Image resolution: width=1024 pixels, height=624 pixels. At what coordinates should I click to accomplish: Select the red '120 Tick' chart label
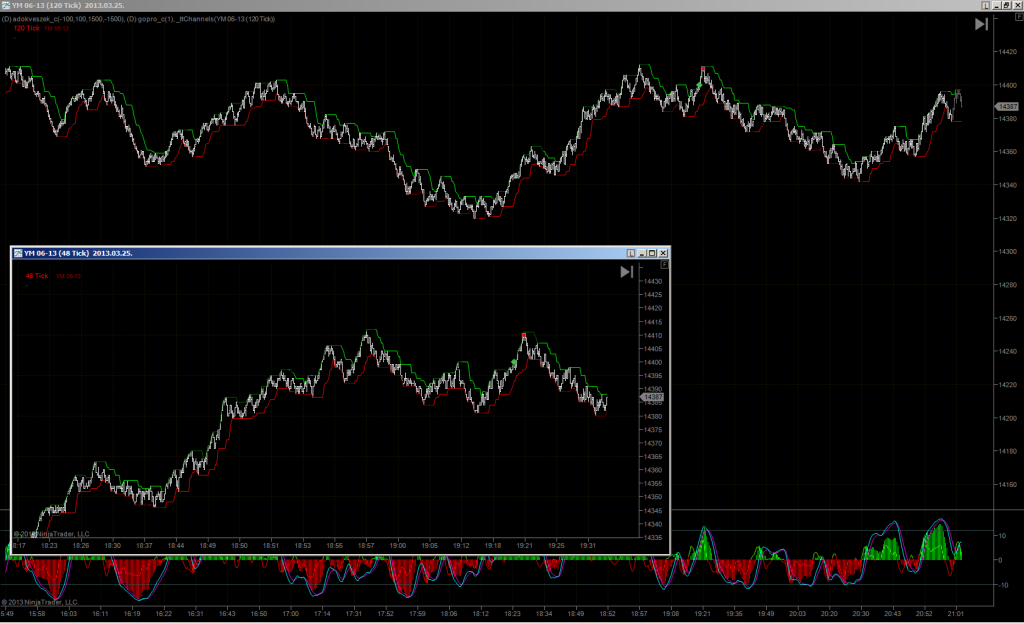[27, 28]
